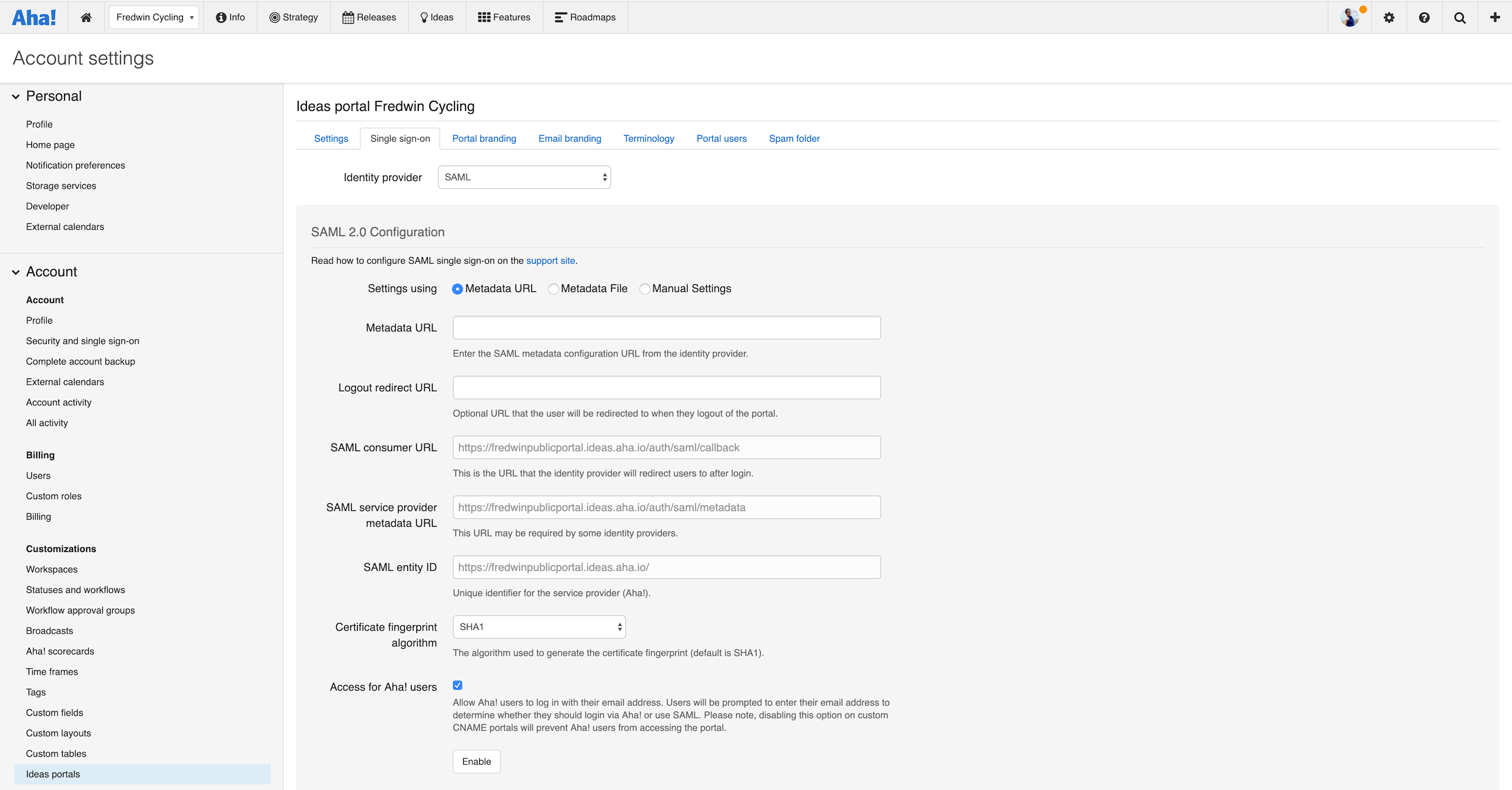Open the Spam folder tab

(794, 139)
